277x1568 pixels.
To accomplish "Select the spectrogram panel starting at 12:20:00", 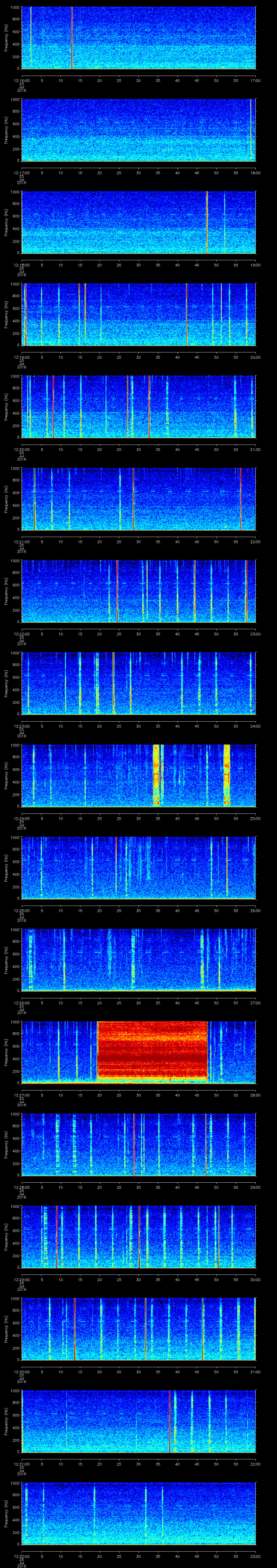I will (x=139, y=407).
